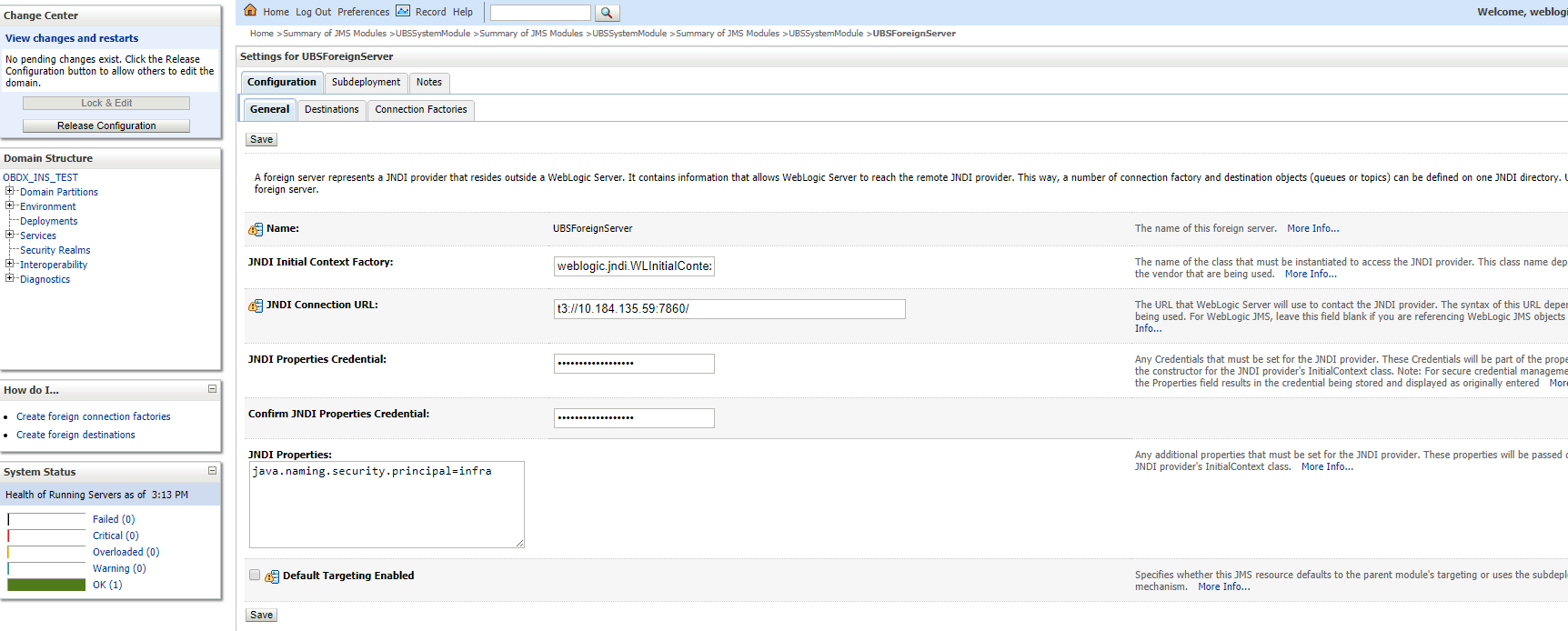Collapse the System Status panel
The height and width of the screenshot is (631, 1568).
click(x=212, y=471)
